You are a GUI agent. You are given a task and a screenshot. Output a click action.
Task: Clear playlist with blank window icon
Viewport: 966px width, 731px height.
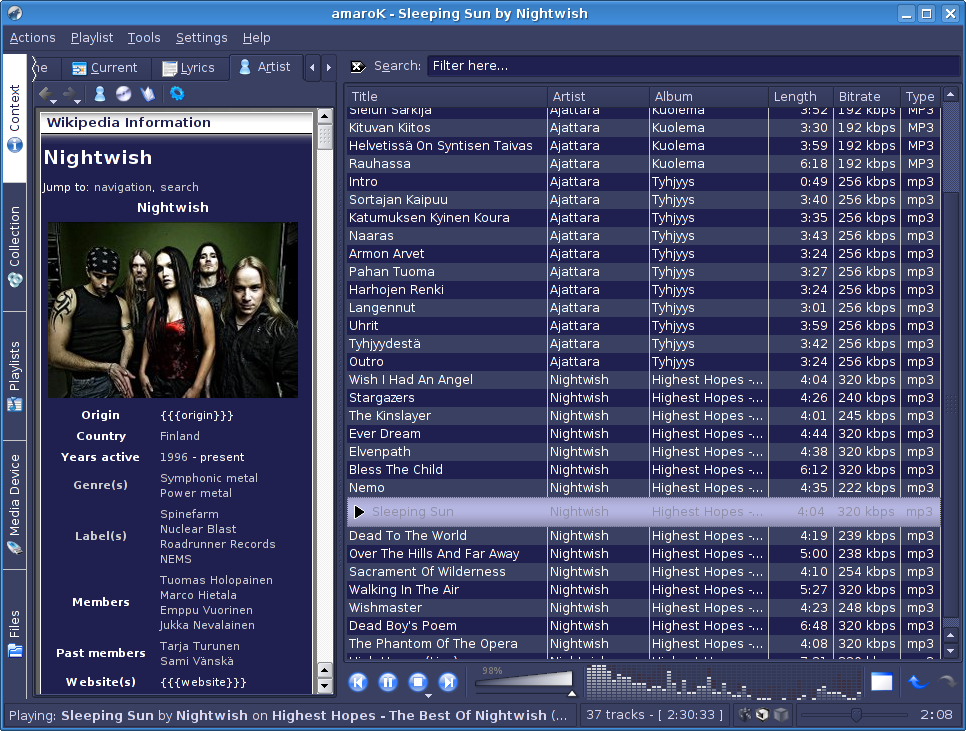point(882,682)
